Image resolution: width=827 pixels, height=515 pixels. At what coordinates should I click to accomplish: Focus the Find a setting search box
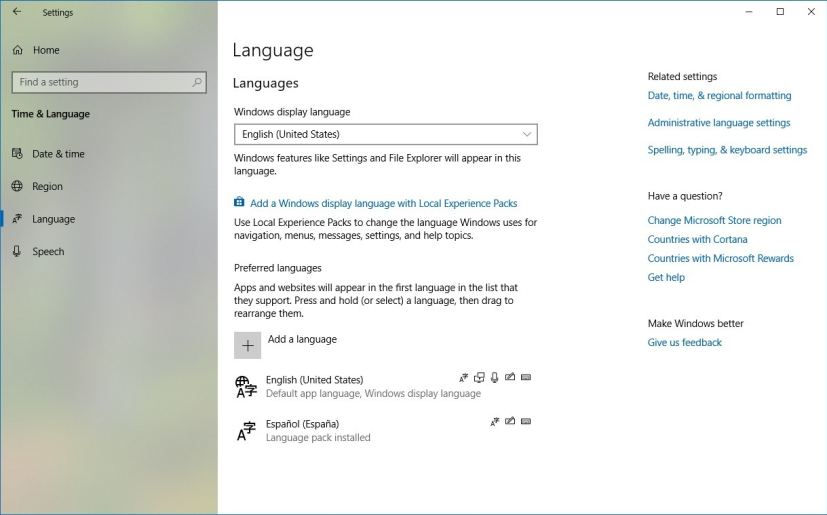pyautogui.click(x=109, y=82)
